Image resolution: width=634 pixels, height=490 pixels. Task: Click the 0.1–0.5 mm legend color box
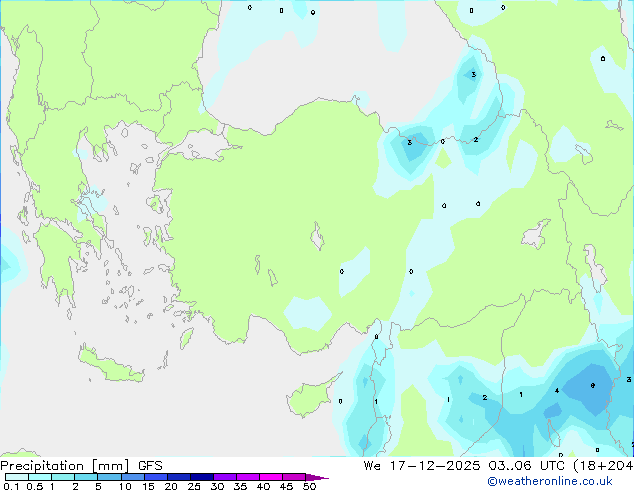(17, 477)
